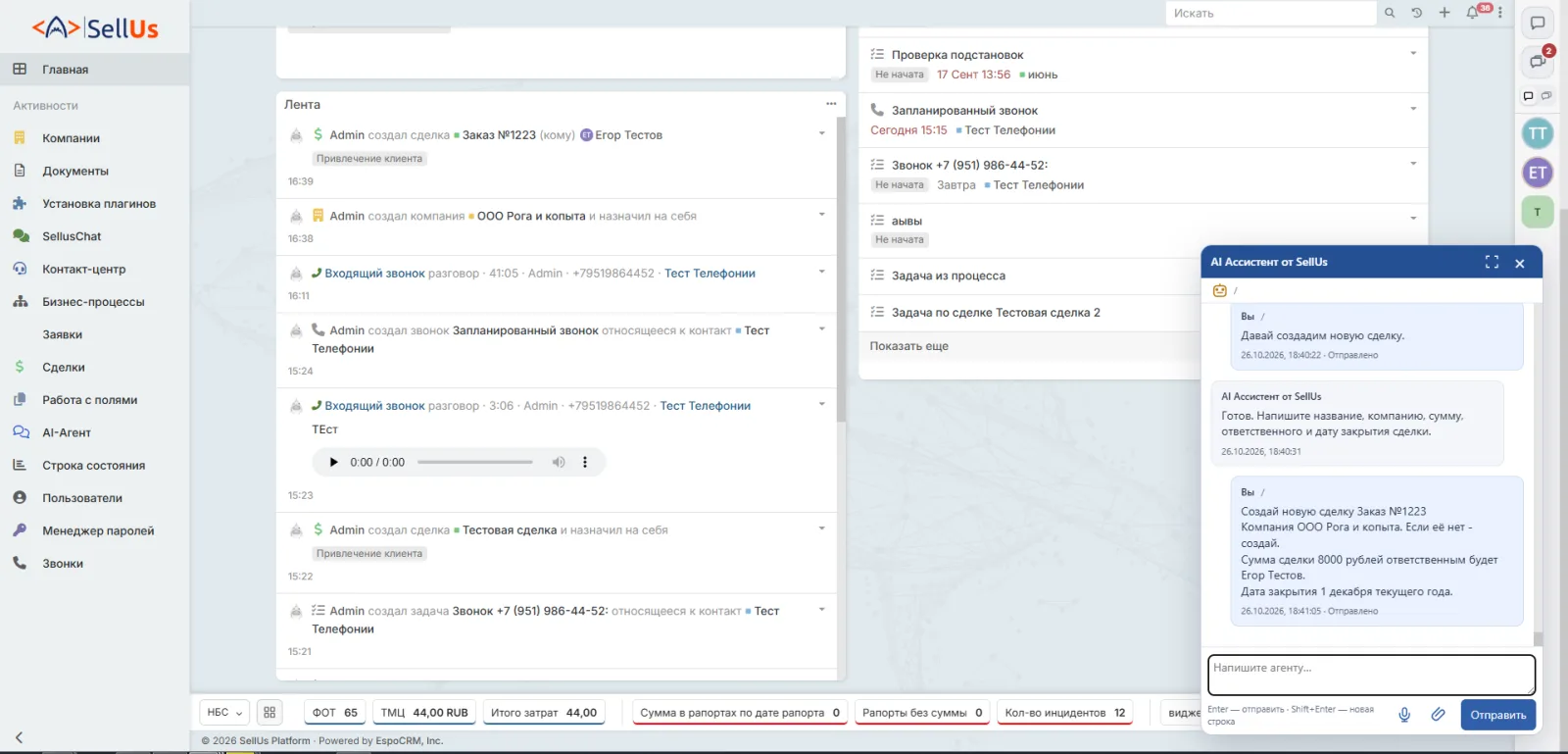Click the search magnifier icon
Screen dimensions: 1568x754
tap(1389, 13)
